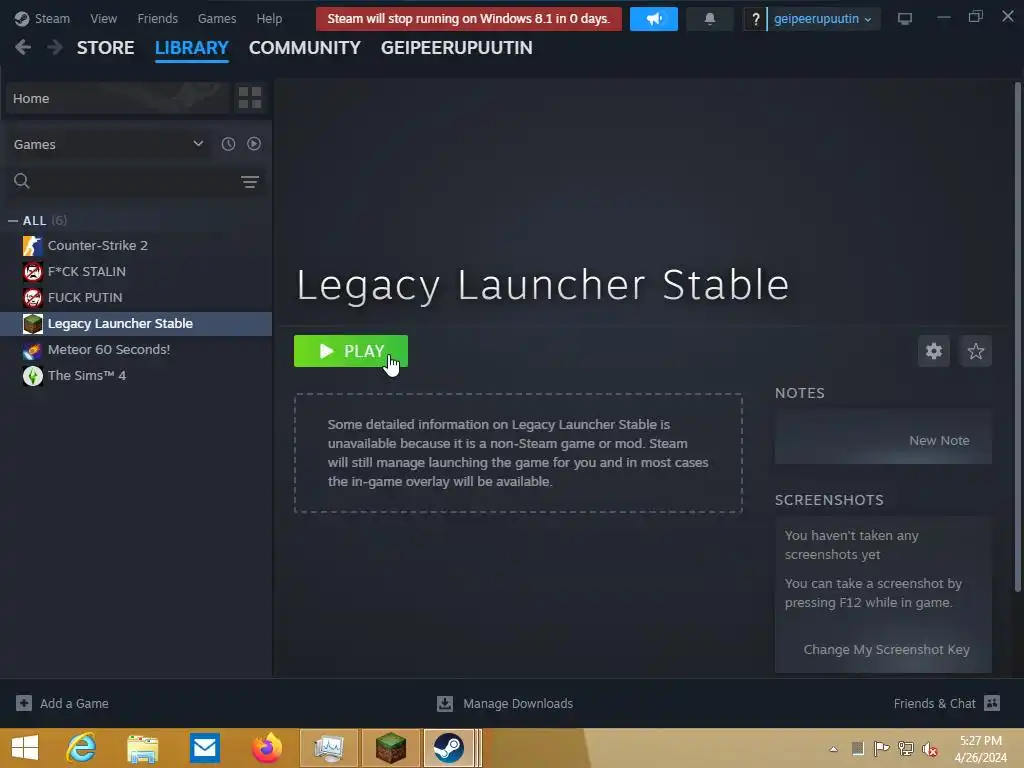Go back with the left arrow
The image size is (1024, 768).
point(23,47)
